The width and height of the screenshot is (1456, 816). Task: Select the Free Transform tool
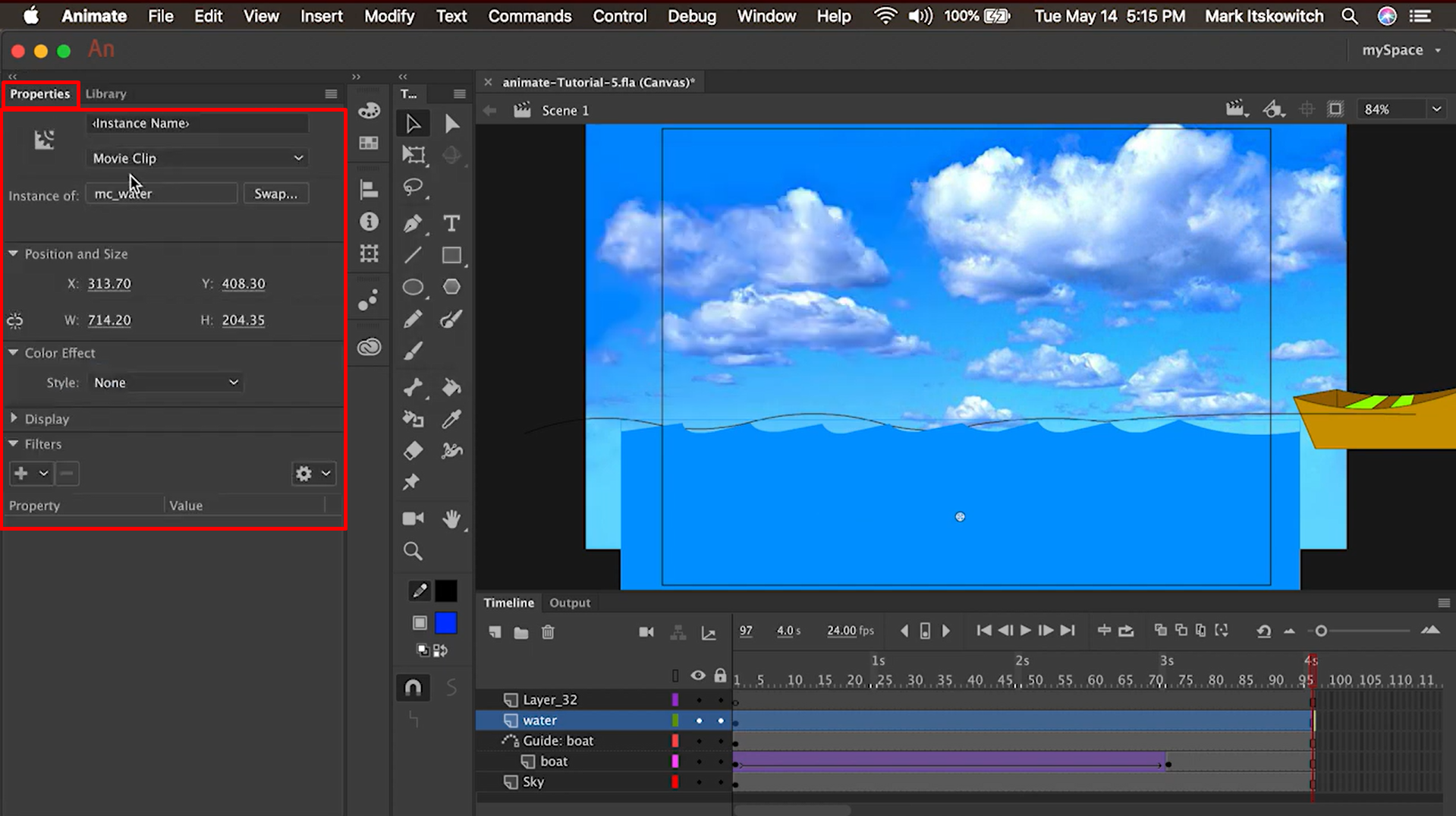(x=414, y=156)
